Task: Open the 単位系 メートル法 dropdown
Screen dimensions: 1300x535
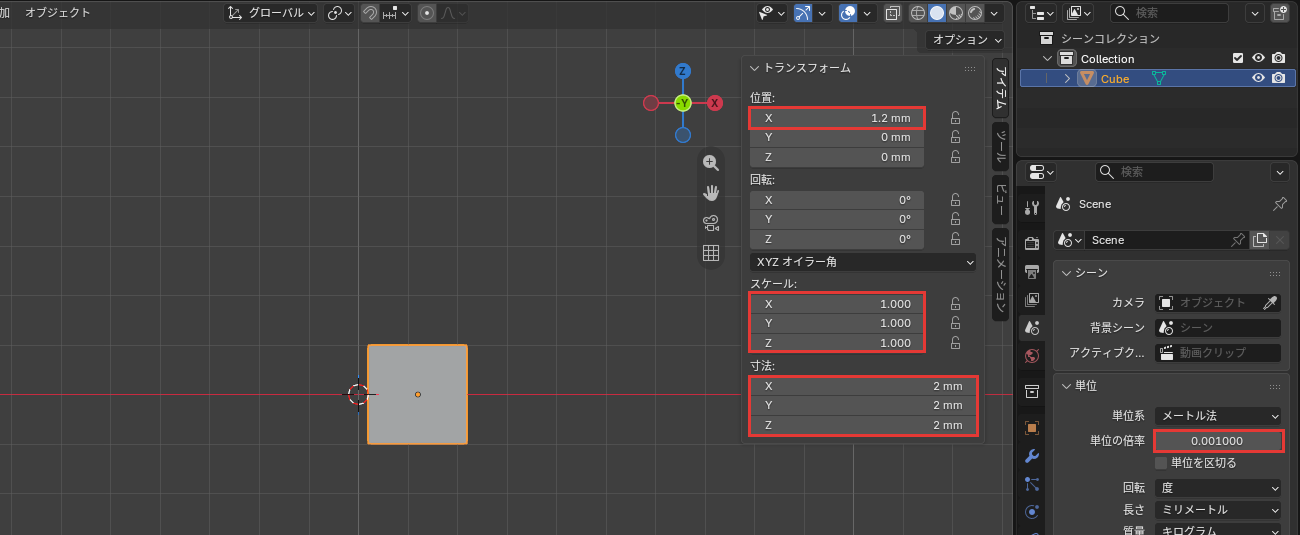Action: click(1218, 415)
